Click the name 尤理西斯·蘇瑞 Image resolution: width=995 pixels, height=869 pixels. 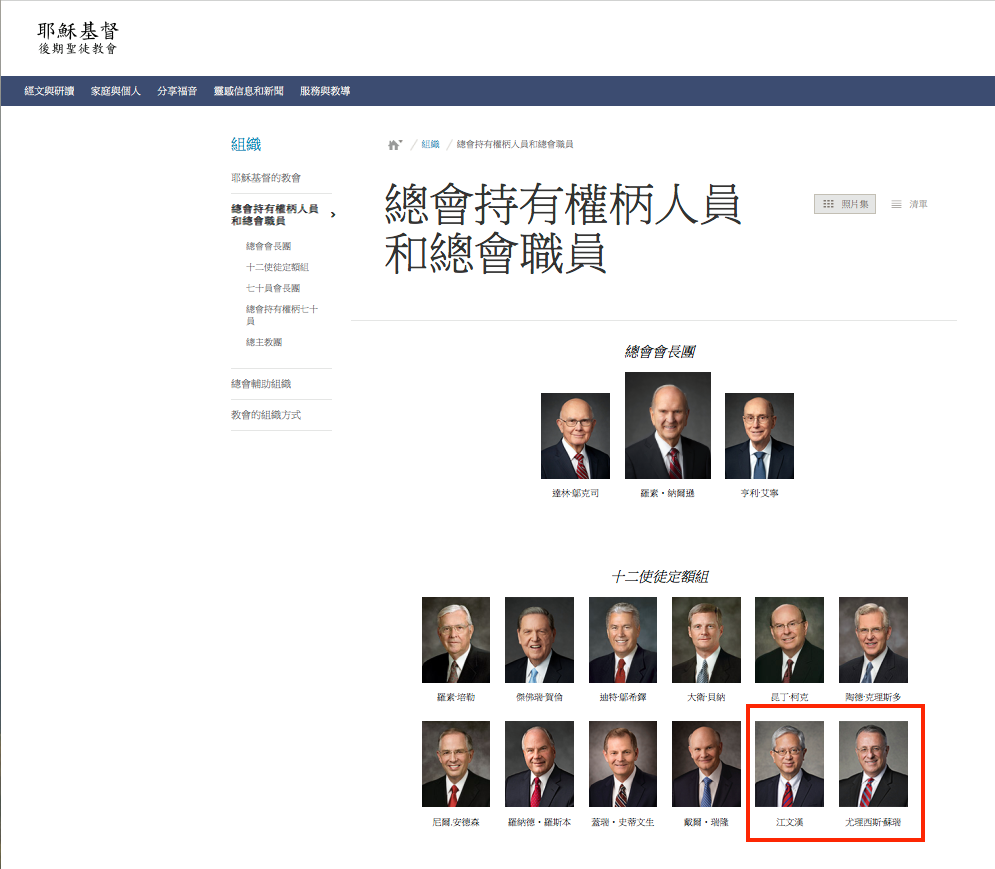coord(873,822)
